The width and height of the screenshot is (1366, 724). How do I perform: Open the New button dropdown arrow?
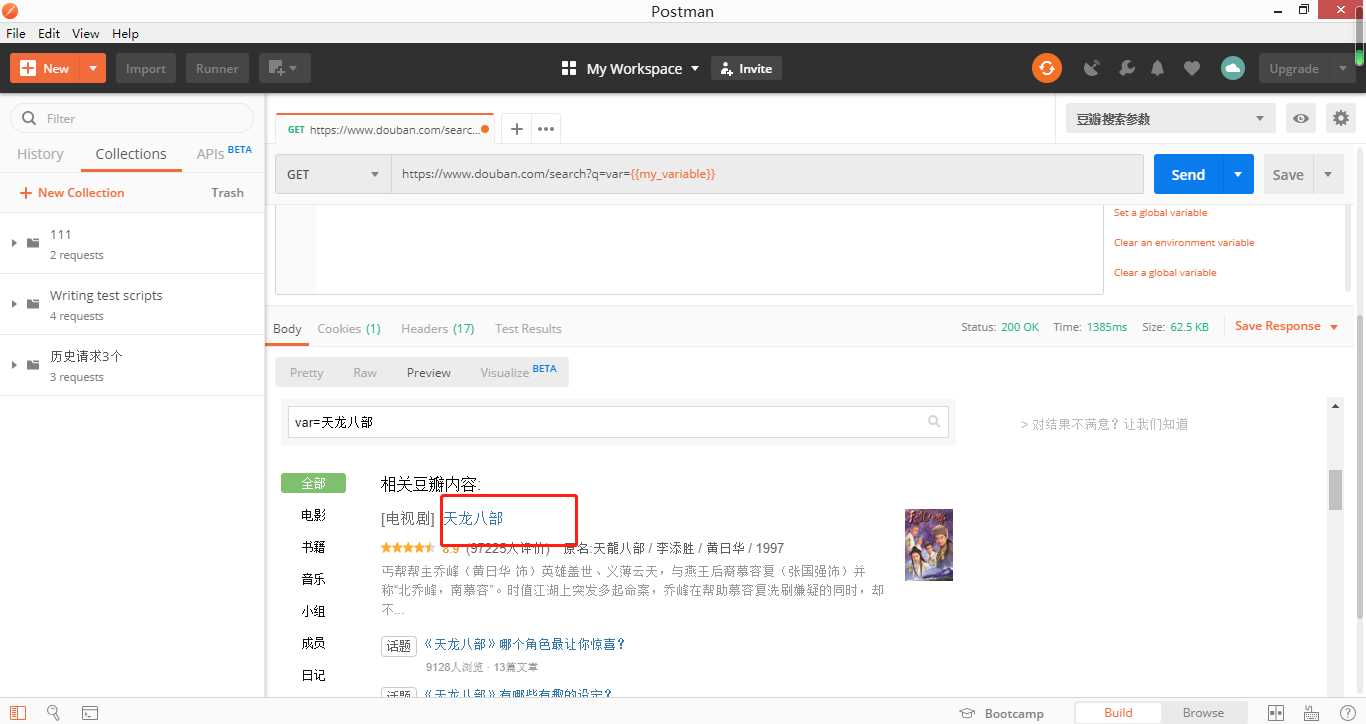pos(92,68)
